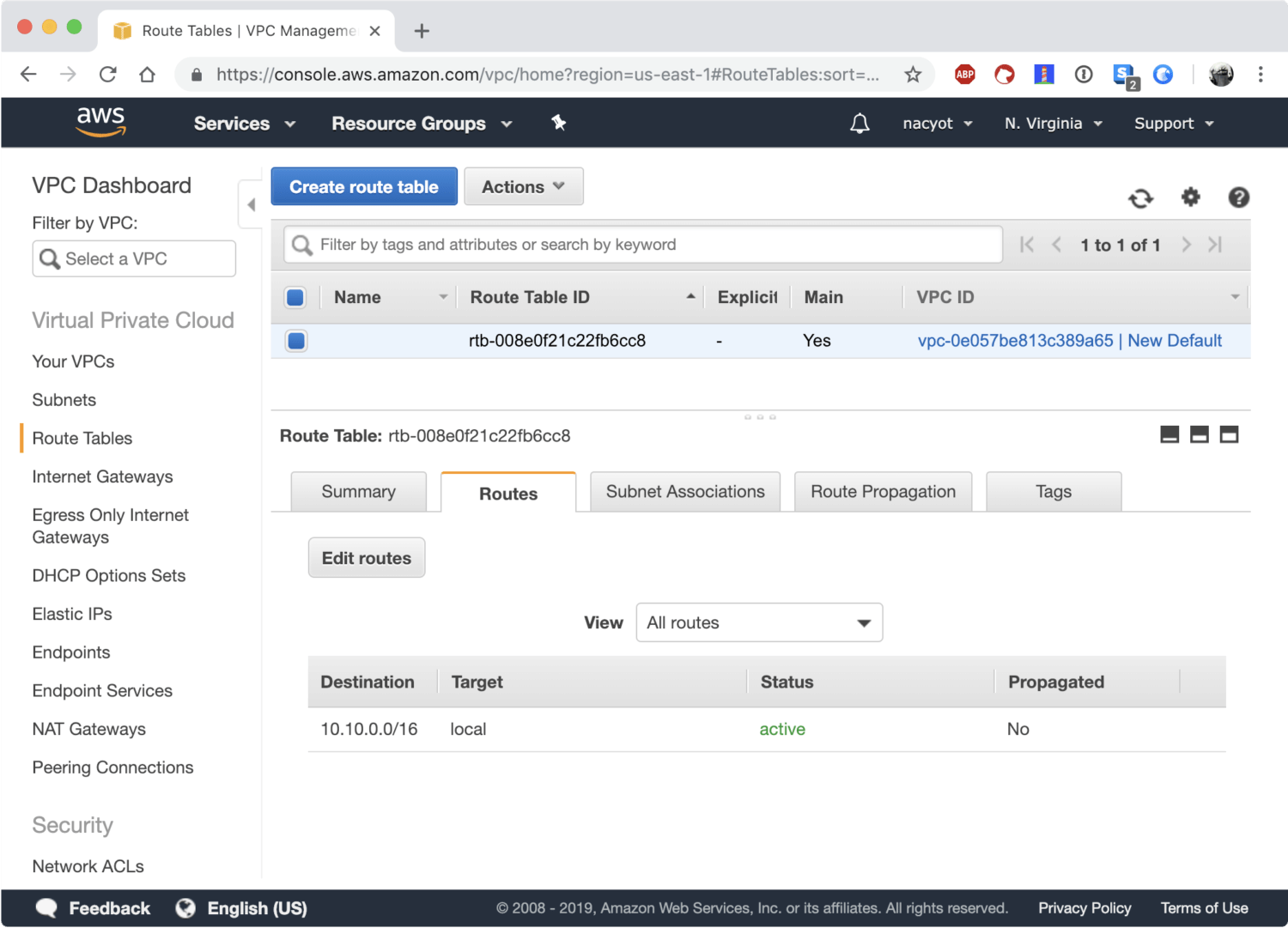
Task: Collapse the left navigation pane arrow
Action: (x=251, y=204)
